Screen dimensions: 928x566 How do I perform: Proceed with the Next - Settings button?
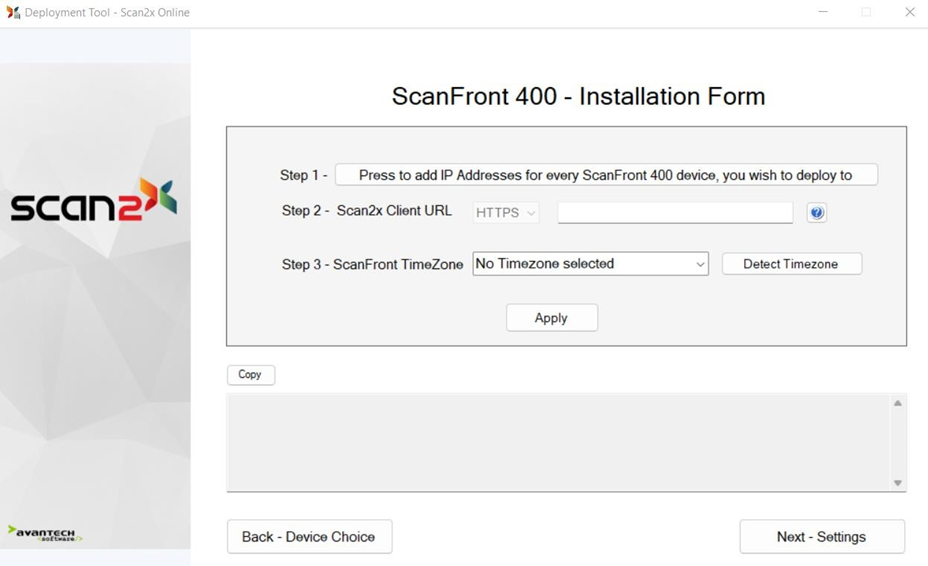(821, 537)
